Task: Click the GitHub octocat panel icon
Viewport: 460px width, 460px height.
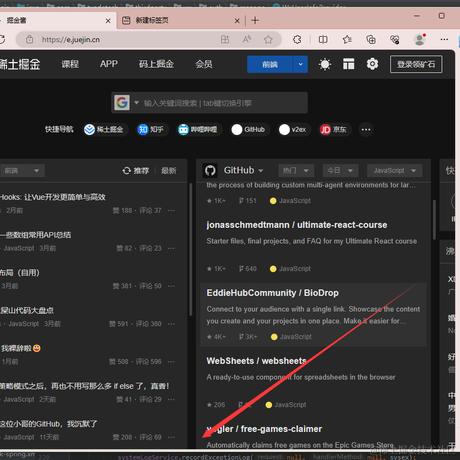Action: coord(210,171)
